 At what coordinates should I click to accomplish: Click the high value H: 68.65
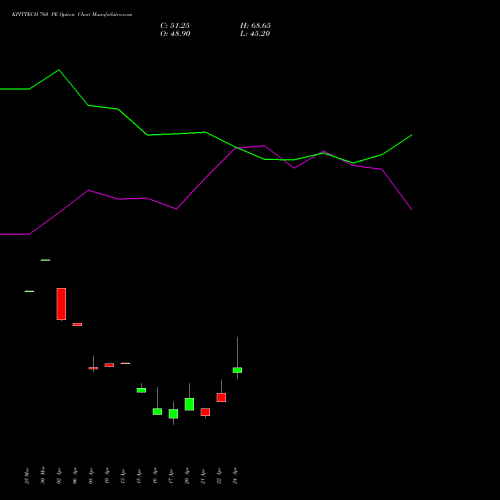[x=255, y=26]
